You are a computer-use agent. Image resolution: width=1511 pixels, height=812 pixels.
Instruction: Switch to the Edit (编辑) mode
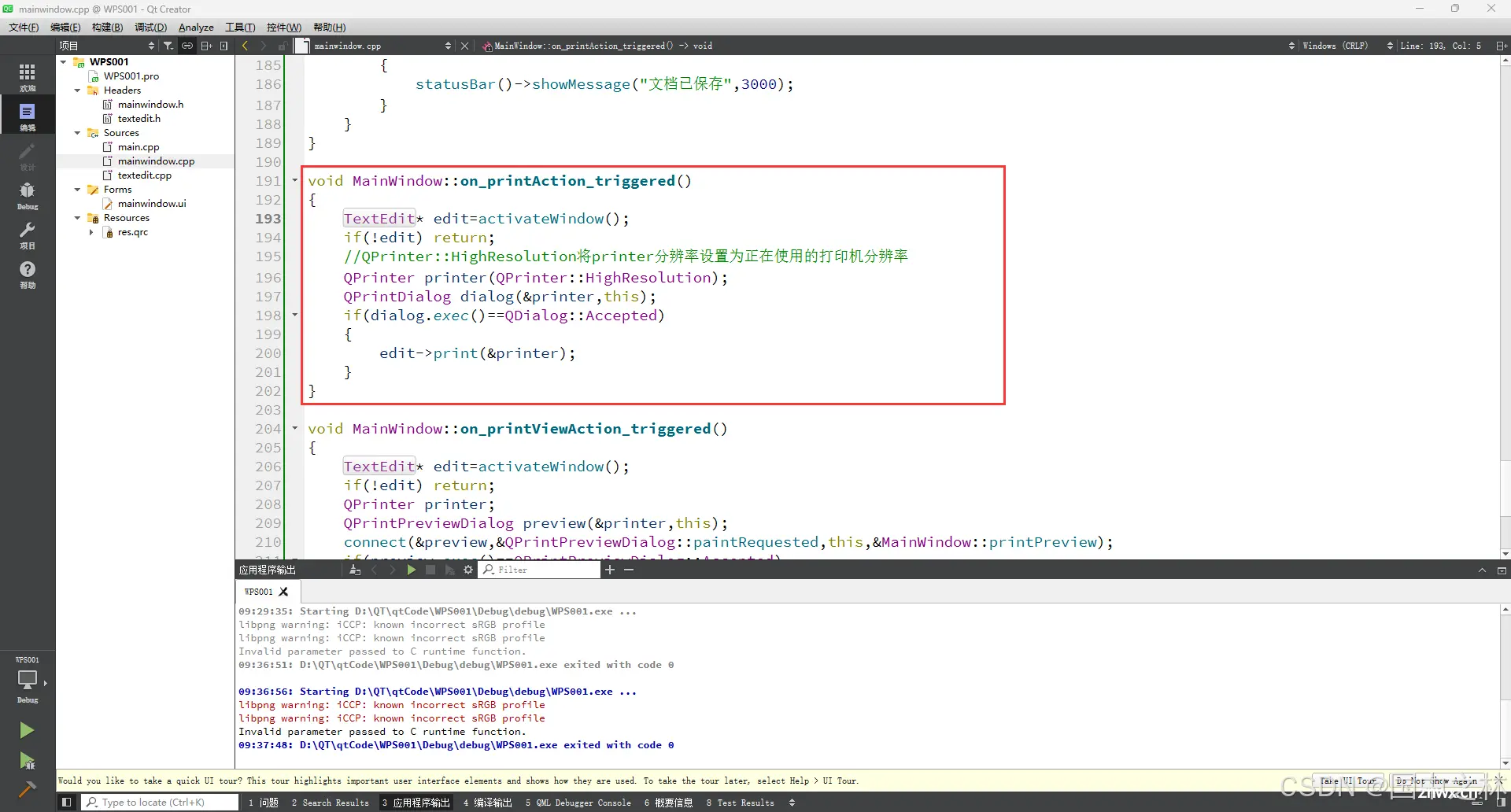[28, 116]
